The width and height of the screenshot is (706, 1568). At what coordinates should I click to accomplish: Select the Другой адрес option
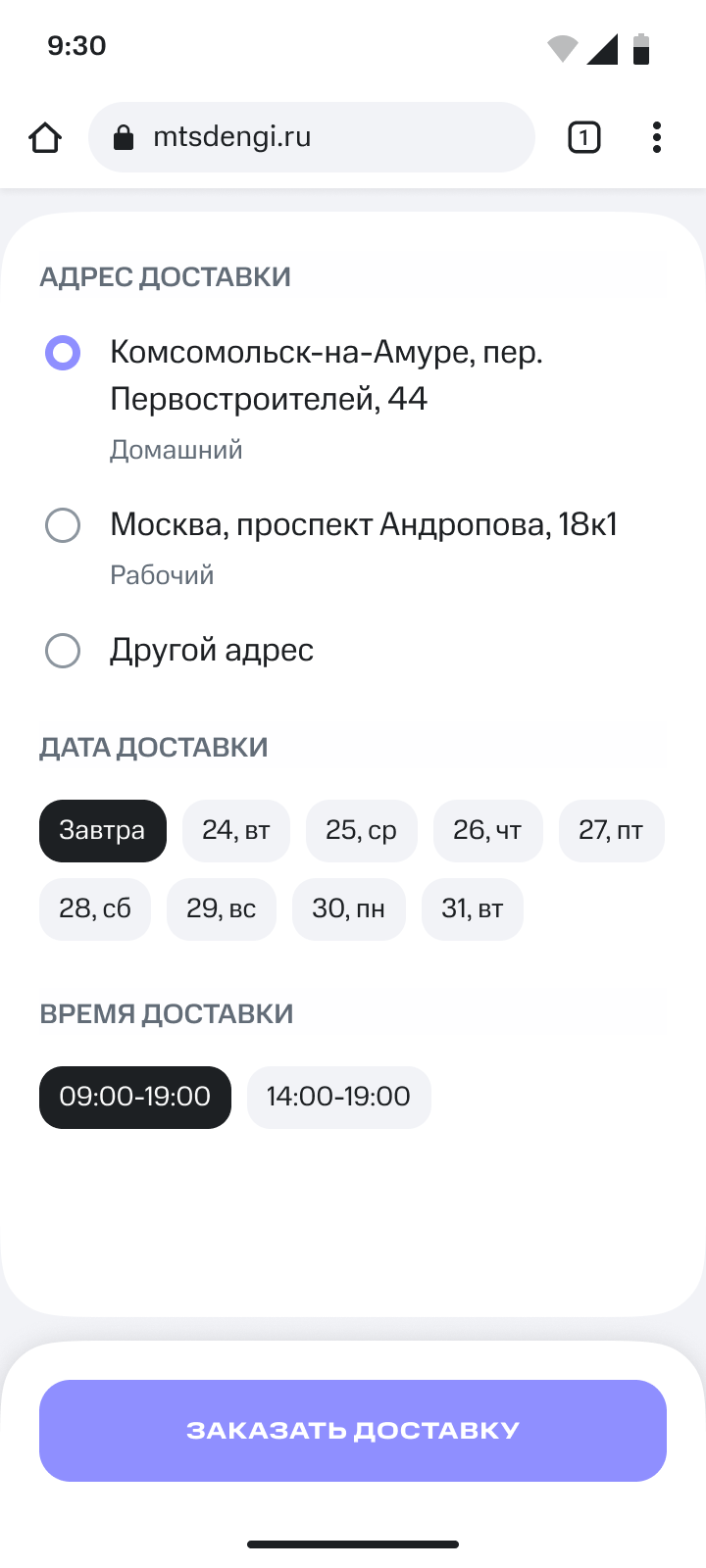click(63, 651)
